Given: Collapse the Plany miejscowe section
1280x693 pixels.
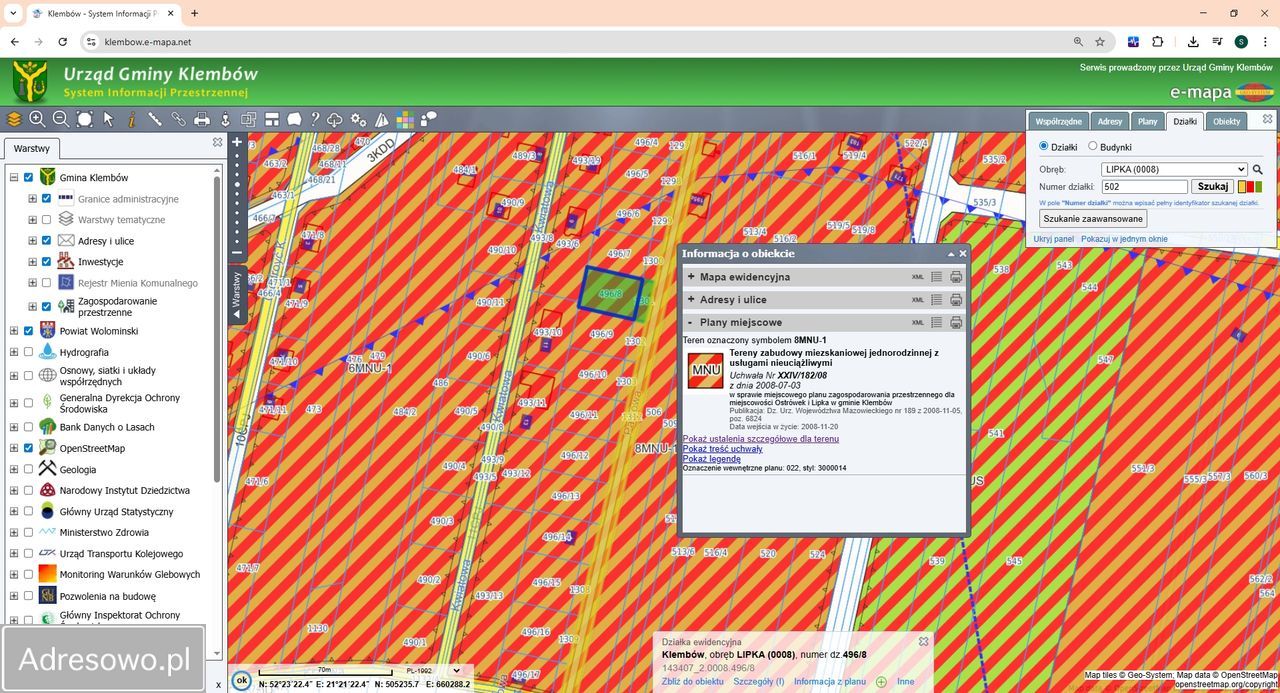Looking at the screenshot, I should pos(691,323).
